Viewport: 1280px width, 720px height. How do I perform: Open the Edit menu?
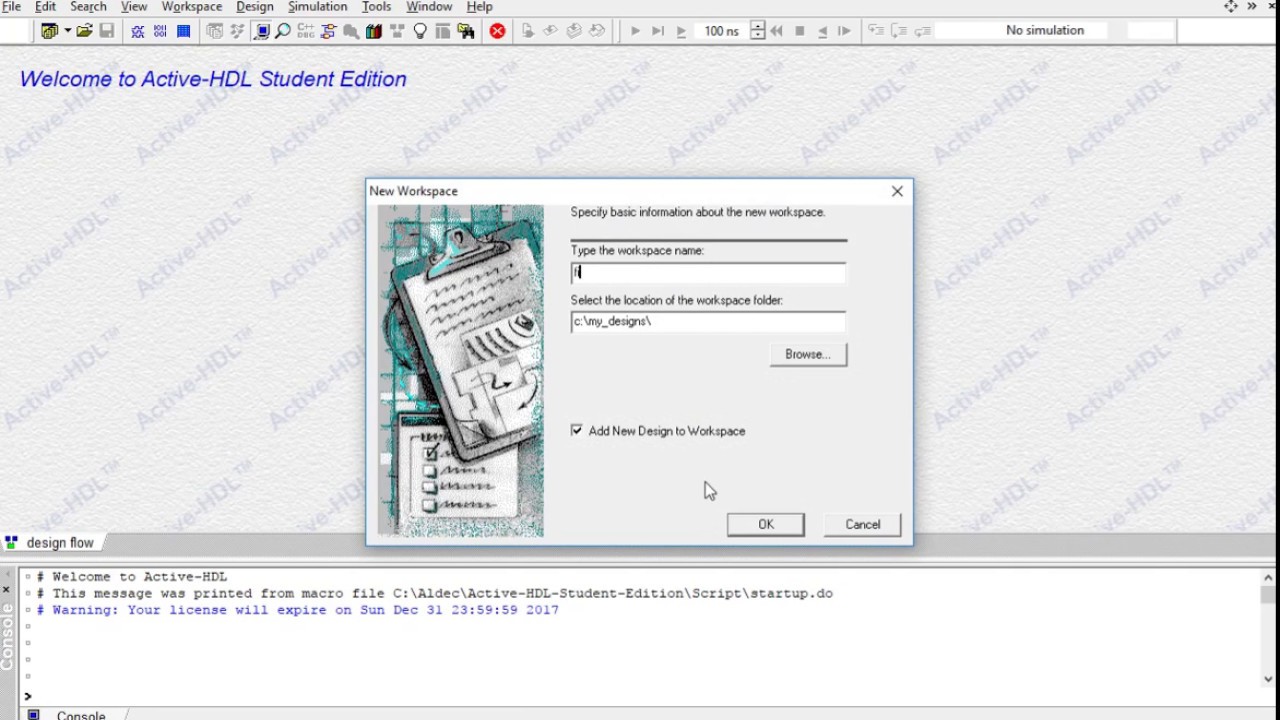click(46, 7)
